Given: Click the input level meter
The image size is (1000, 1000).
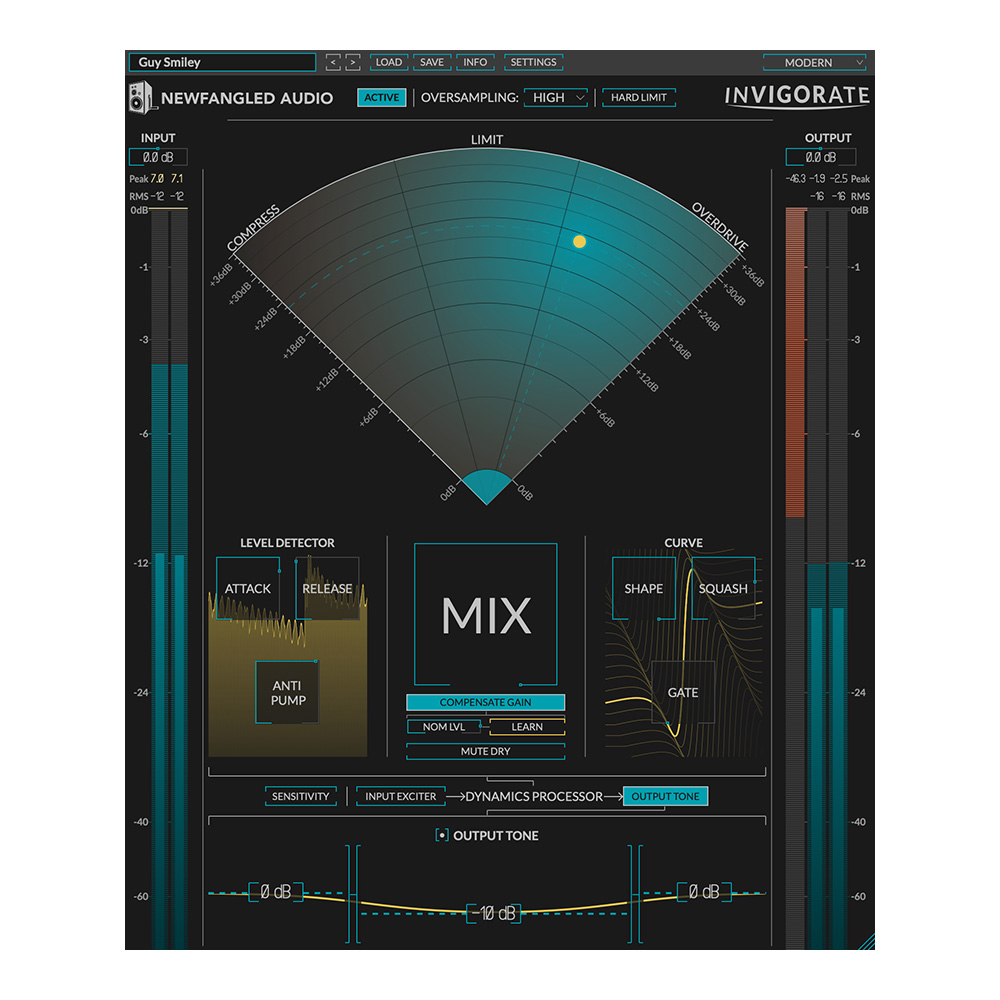Looking at the screenshot, I should [170, 578].
